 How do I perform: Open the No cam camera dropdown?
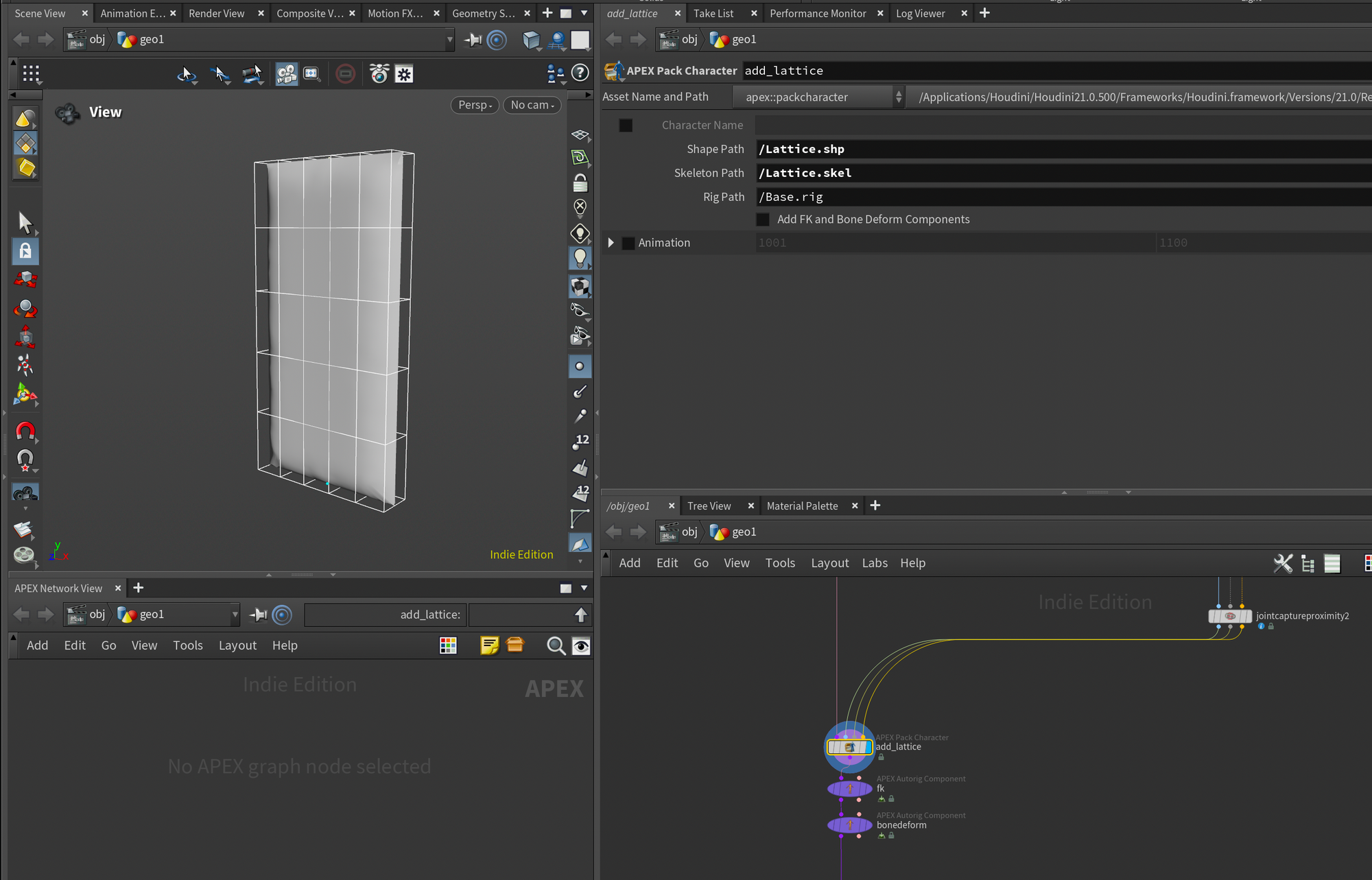[532, 105]
